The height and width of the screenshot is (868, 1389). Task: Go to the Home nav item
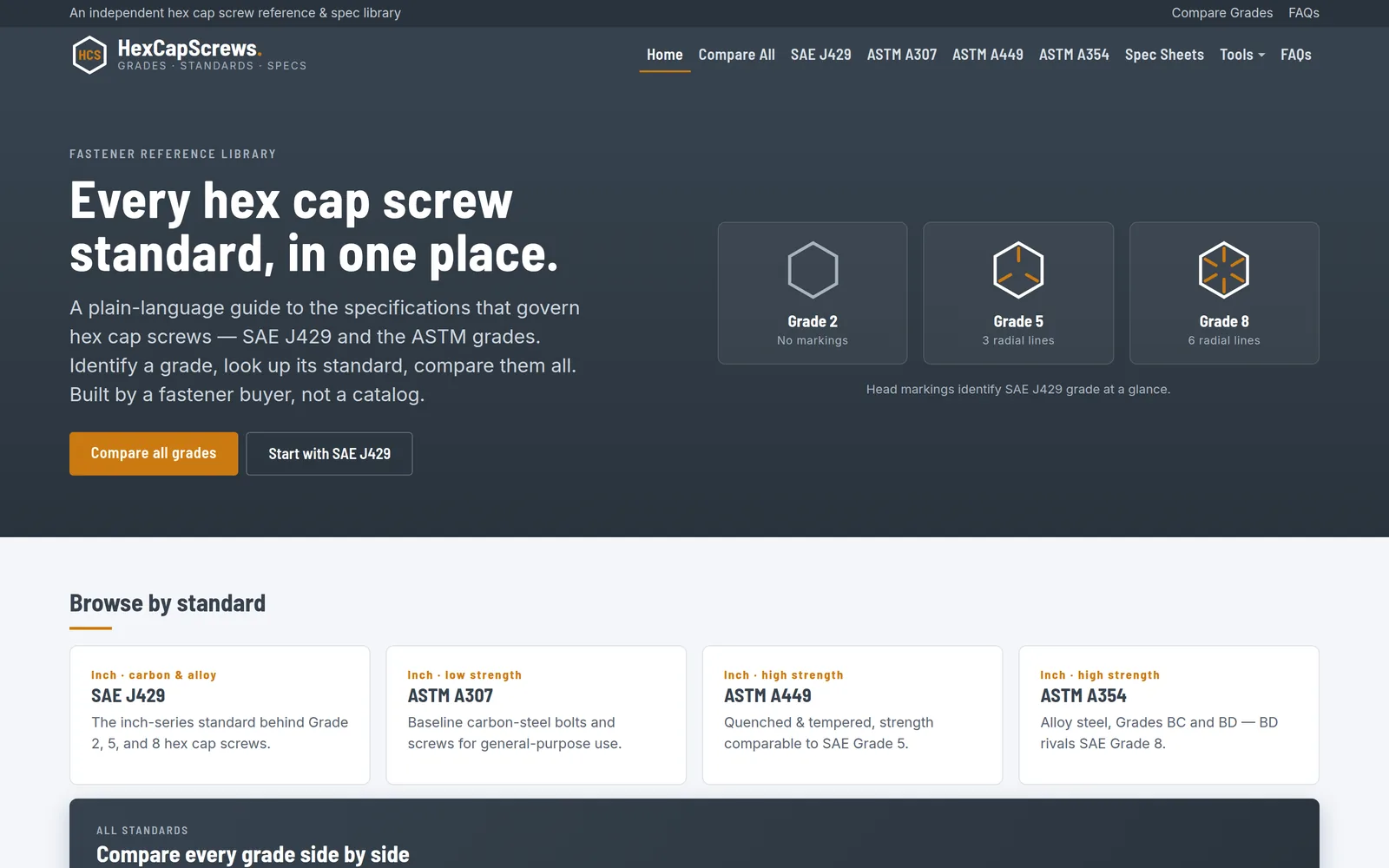(x=664, y=55)
